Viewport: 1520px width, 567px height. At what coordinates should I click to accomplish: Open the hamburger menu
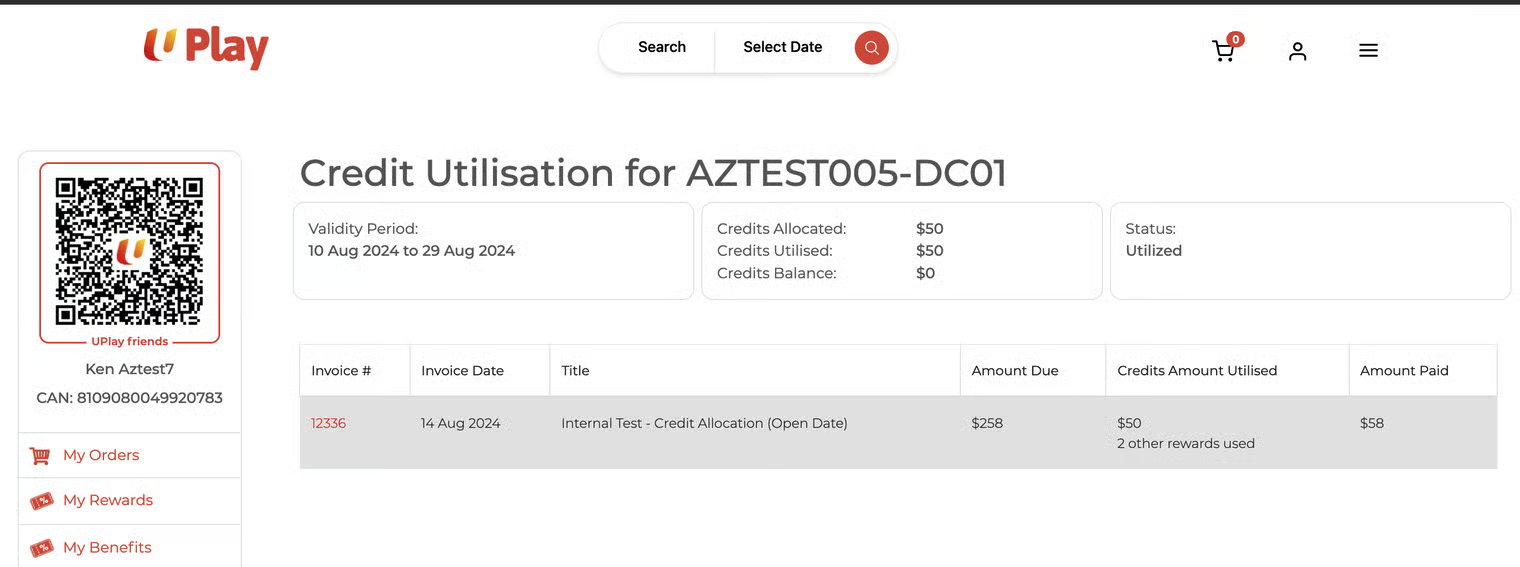1368,50
